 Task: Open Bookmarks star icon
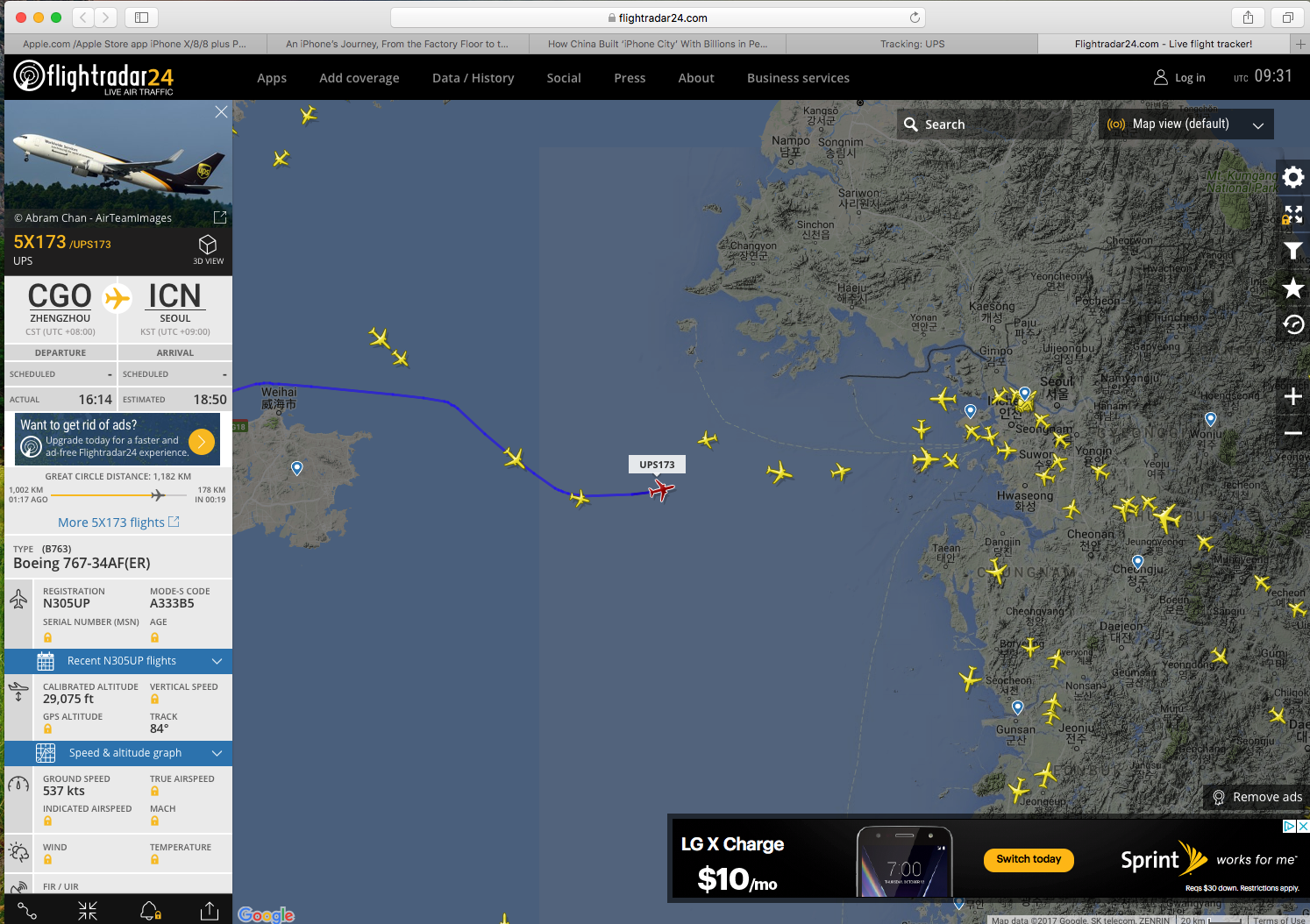click(x=1292, y=288)
